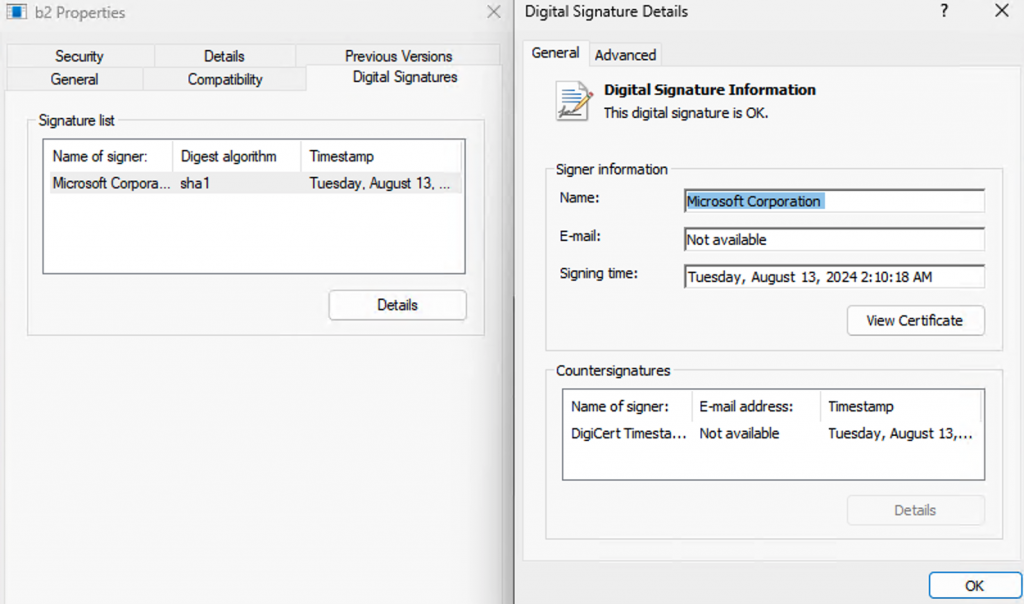Open the Security tab in b2 Properties
The image size is (1024, 604).
click(79, 56)
